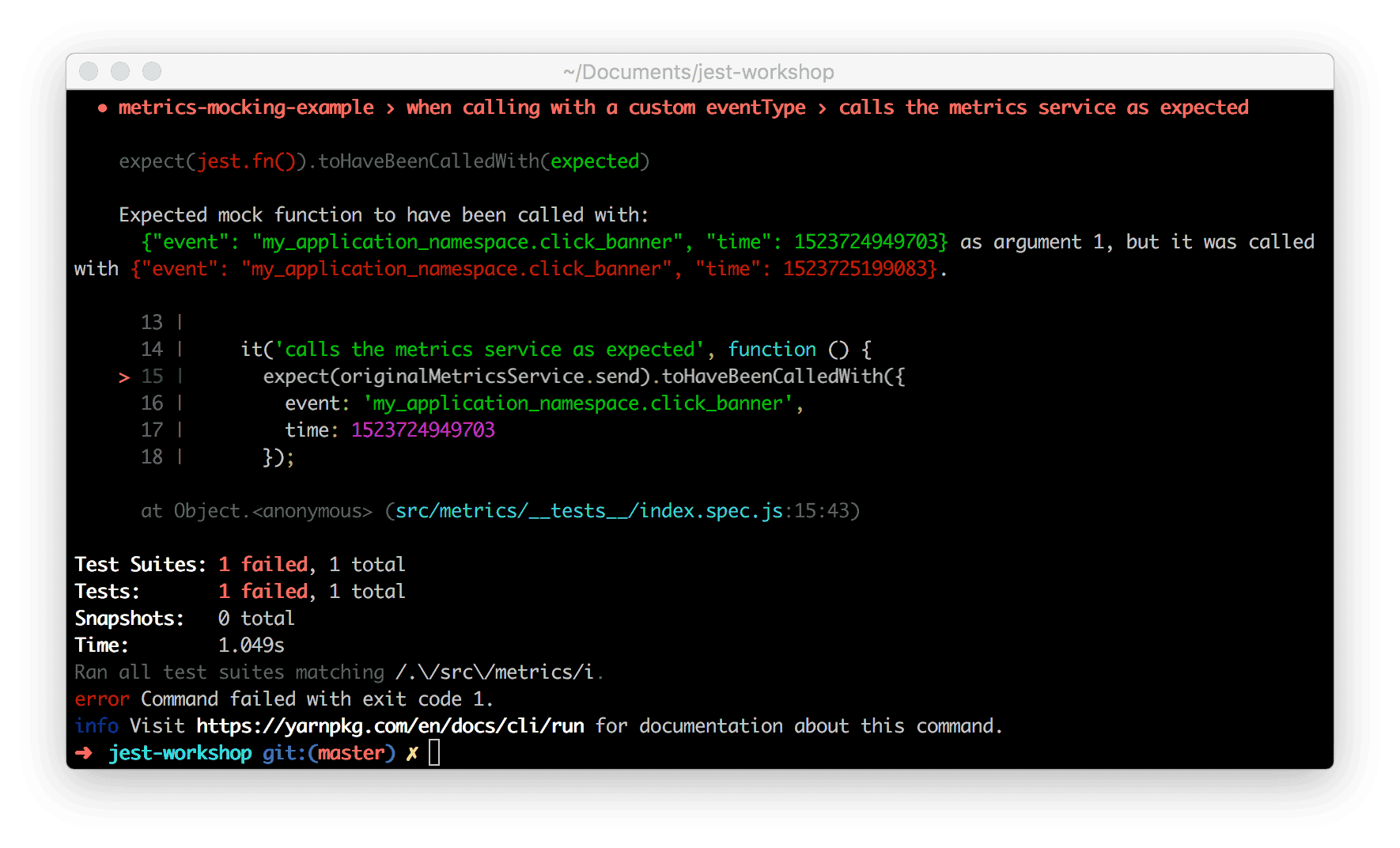Viewport: 1400px width, 848px height.
Task: Click 'when calling with a custom eventType'
Action: pyautogui.click(x=606, y=108)
